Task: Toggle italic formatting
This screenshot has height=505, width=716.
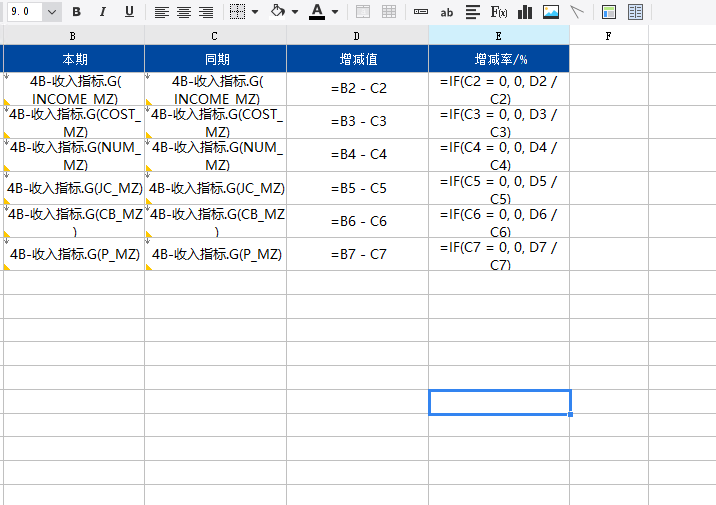Action: tap(103, 12)
